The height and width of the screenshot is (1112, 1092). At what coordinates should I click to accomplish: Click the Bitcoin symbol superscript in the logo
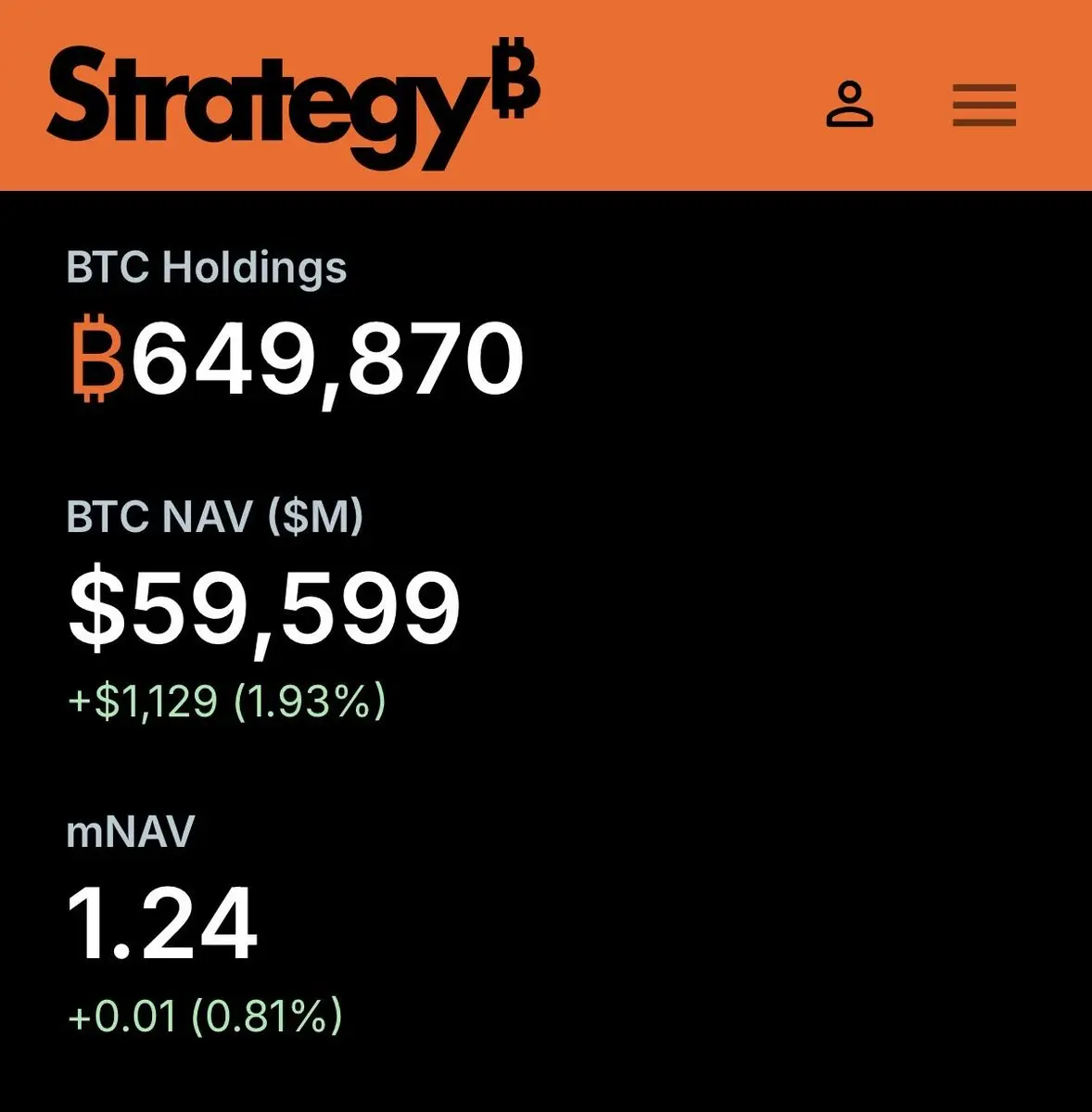coord(514,78)
